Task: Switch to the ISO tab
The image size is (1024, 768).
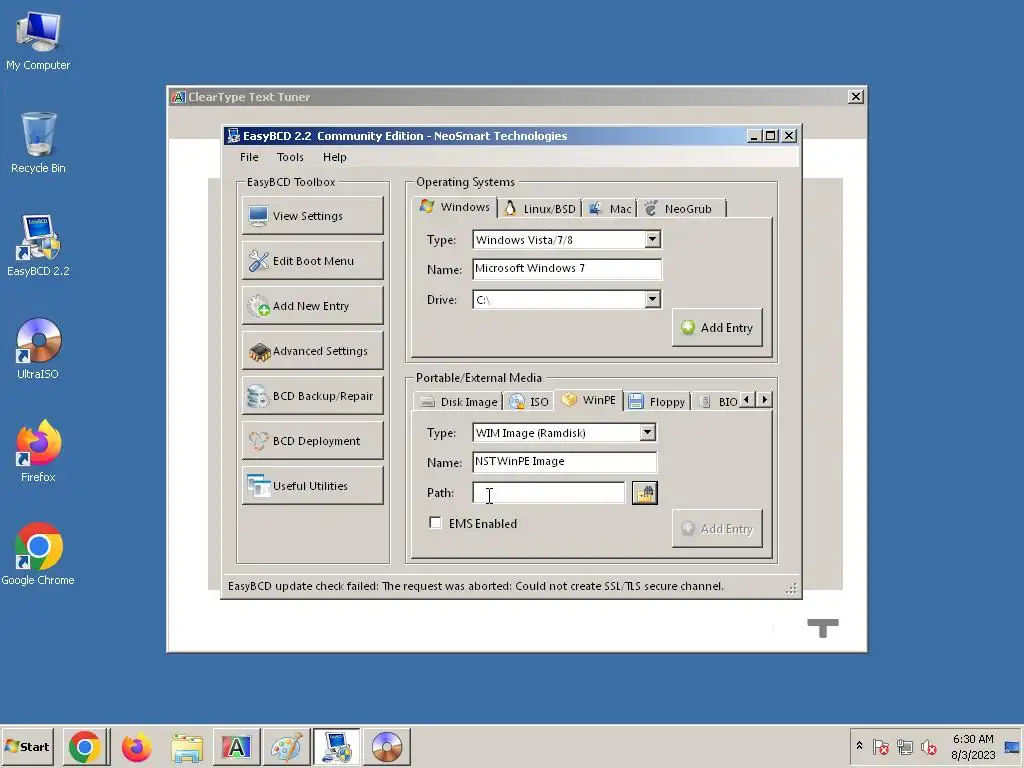Action: click(x=529, y=402)
